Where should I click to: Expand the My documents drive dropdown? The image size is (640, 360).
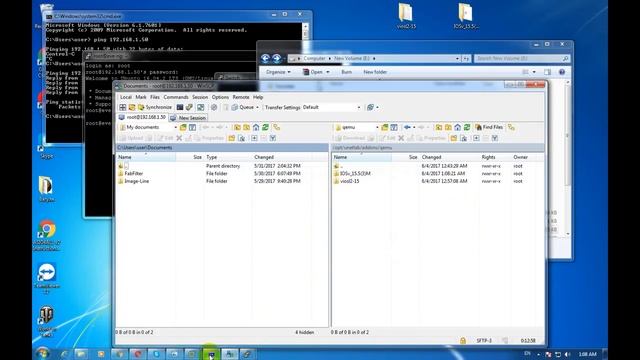(176, 127)
